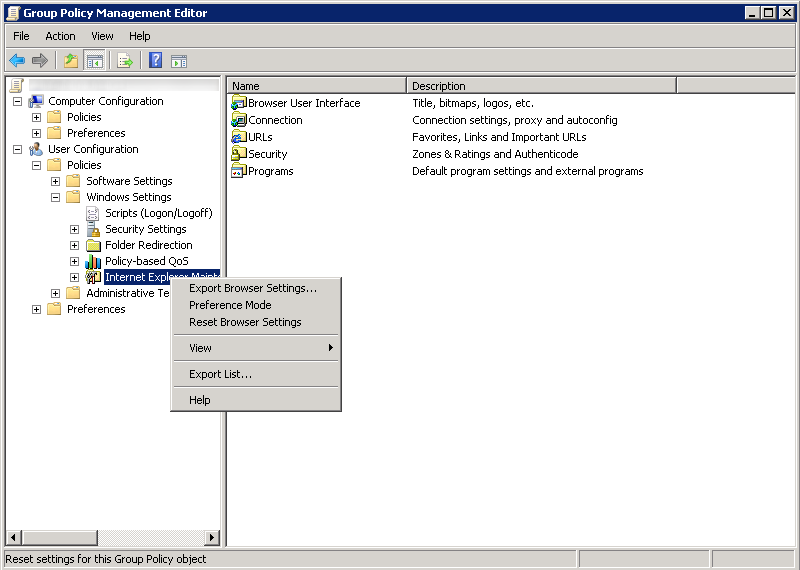Click 'Default program settings and external programs' text

[528, 171]
